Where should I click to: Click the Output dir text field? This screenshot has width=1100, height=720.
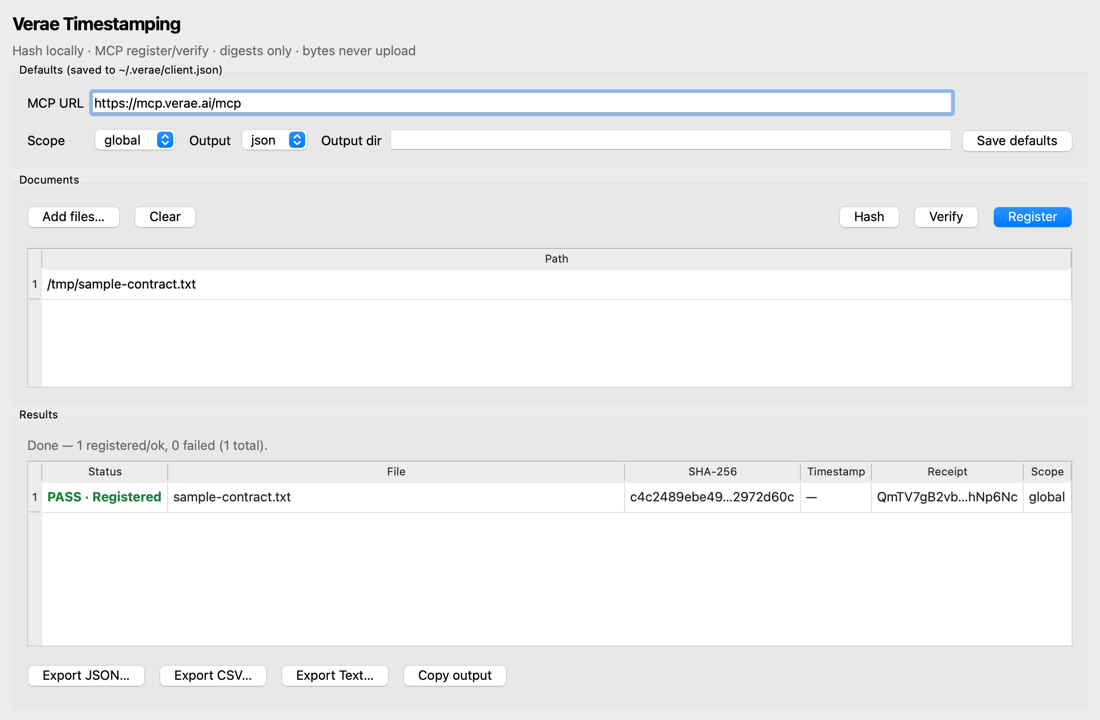pos(671,140)
